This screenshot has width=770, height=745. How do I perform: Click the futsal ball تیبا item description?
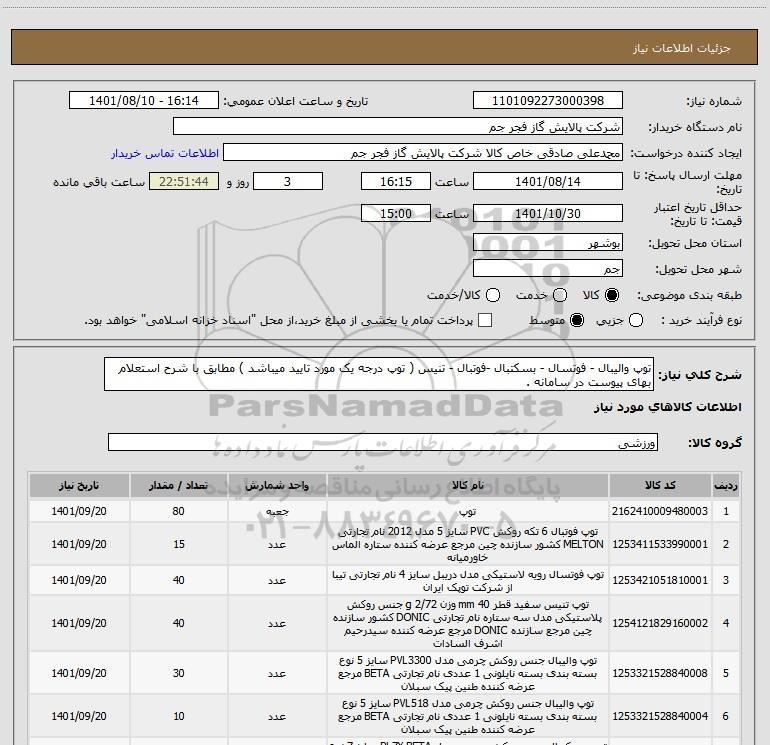coord(468,580)
